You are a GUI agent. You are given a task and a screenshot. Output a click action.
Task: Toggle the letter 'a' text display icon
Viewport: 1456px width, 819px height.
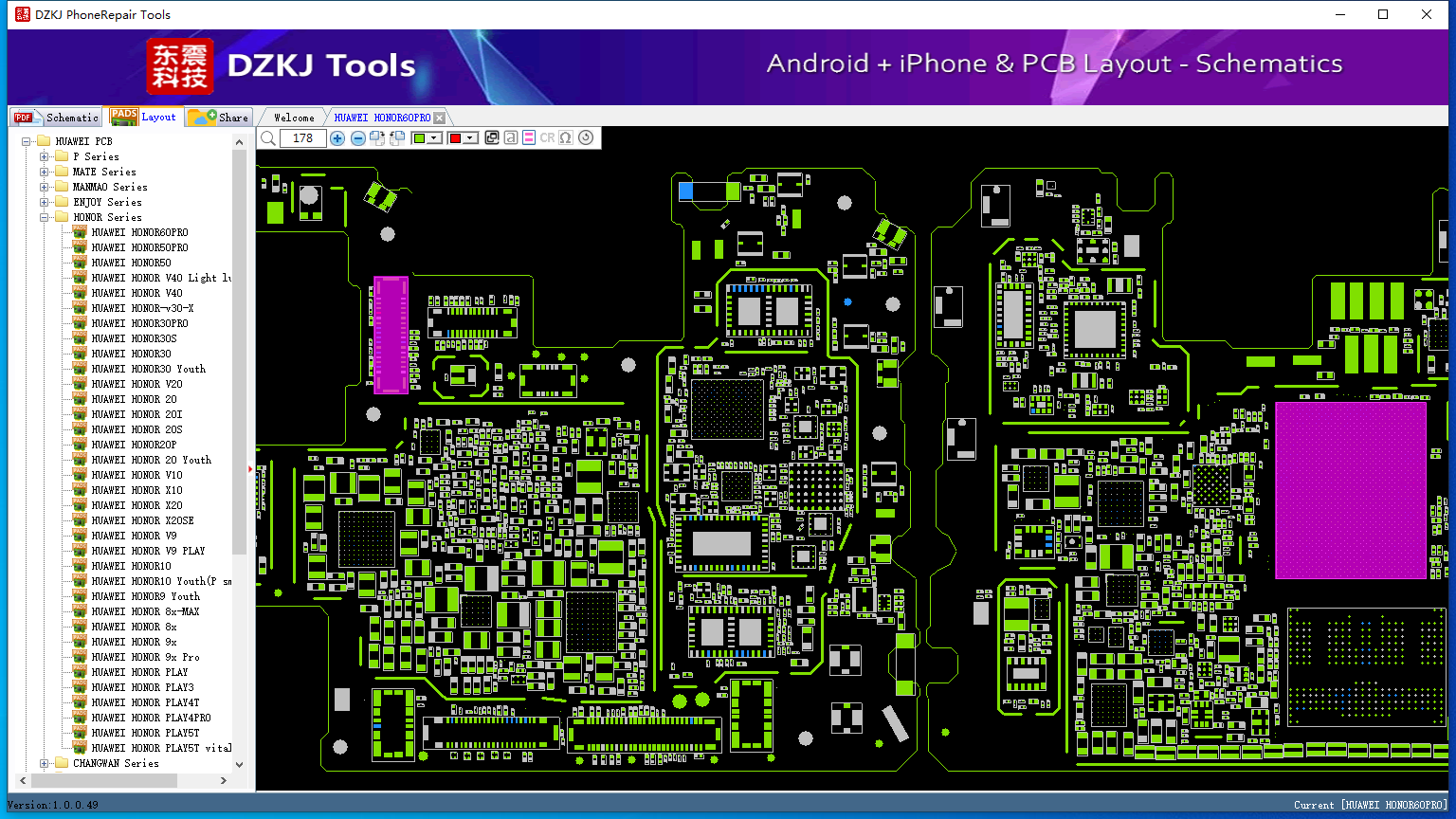point(511,138)
